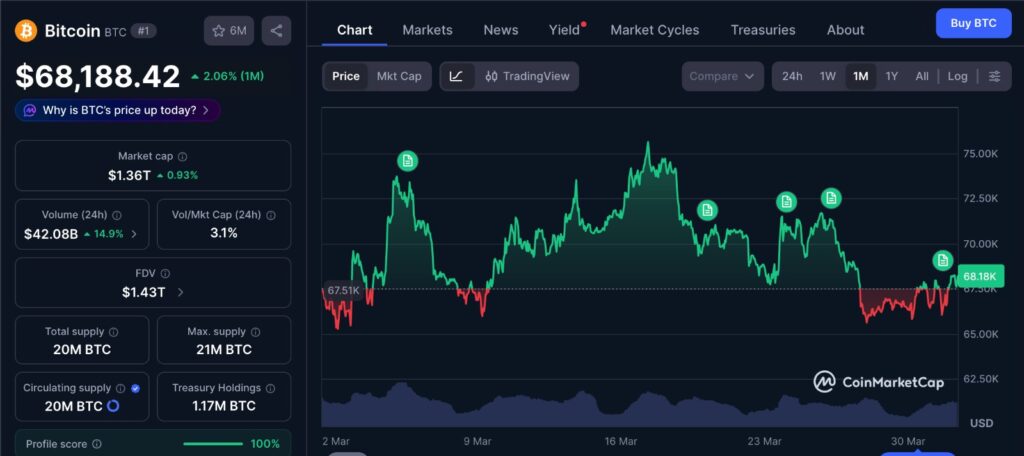The width and height of the screenshot is (1024, 456).
Task: Click the verified badge by Circulating supply
Action: [x=135, y=388]
